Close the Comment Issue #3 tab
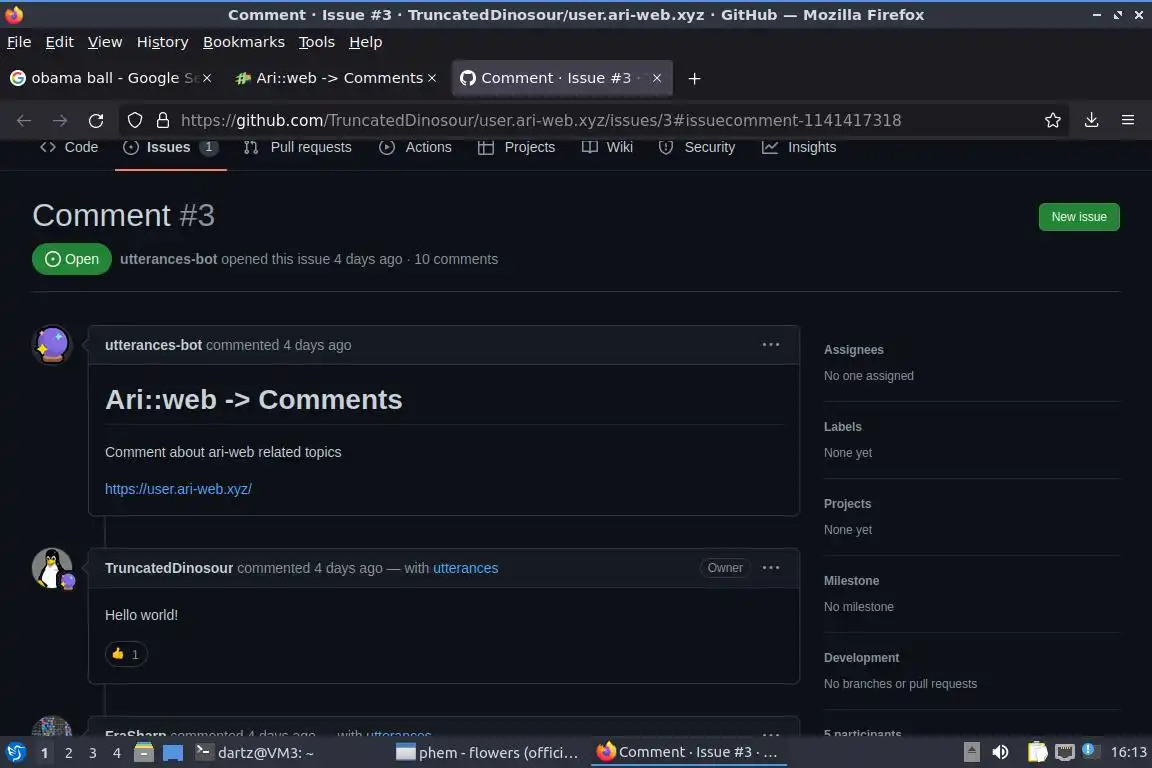 click(657, 78)
